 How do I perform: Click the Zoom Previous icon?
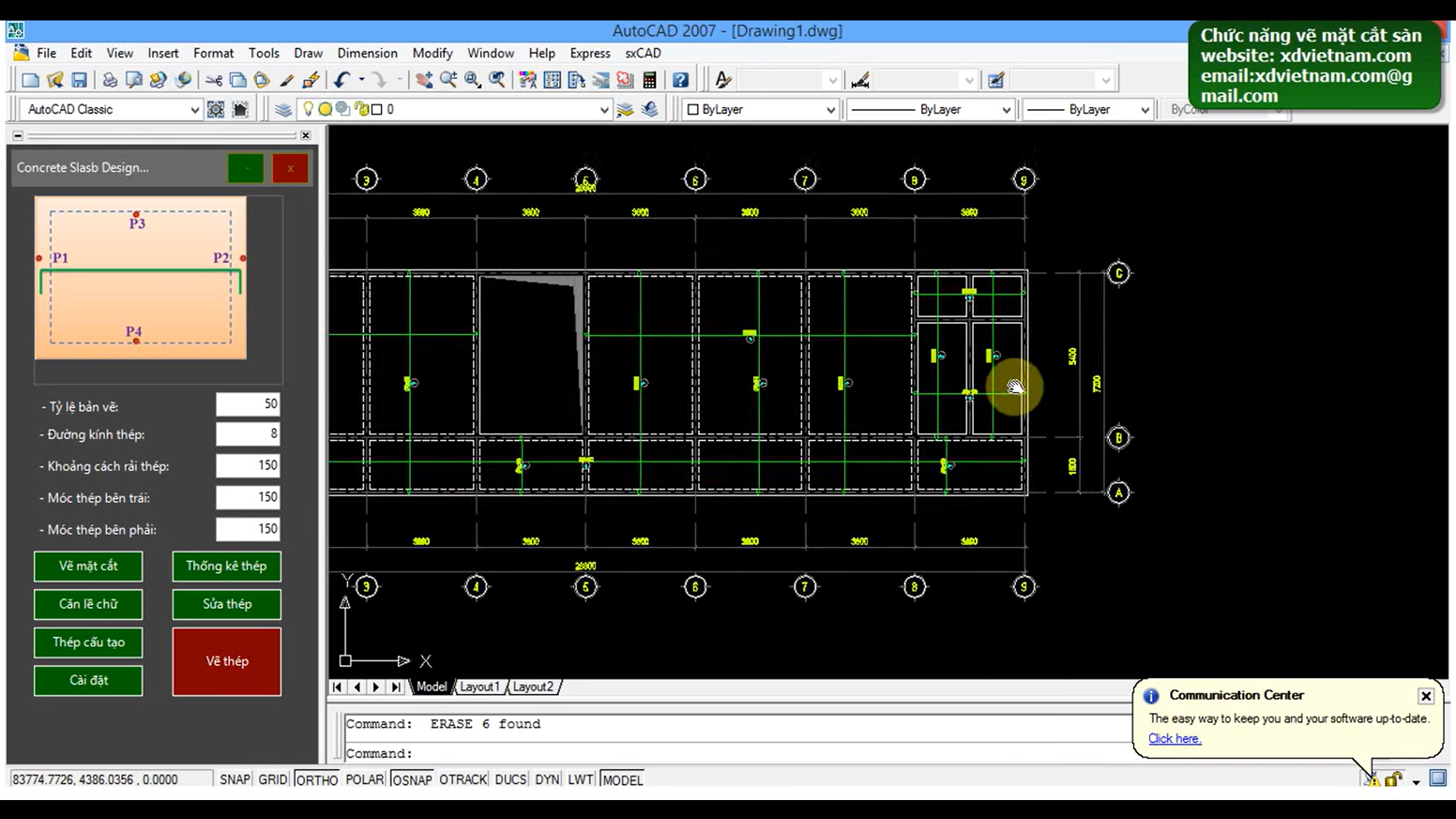(x=497, y=80)
